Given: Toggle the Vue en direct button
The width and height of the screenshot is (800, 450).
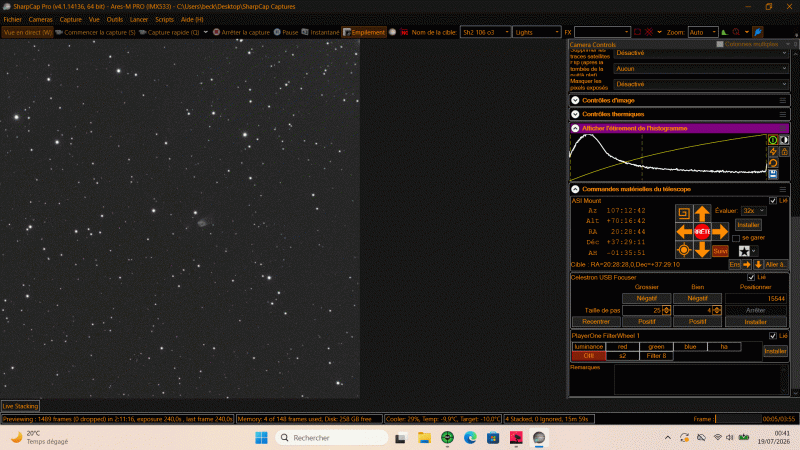Looking at the screenshot, I should coord(28,32).
